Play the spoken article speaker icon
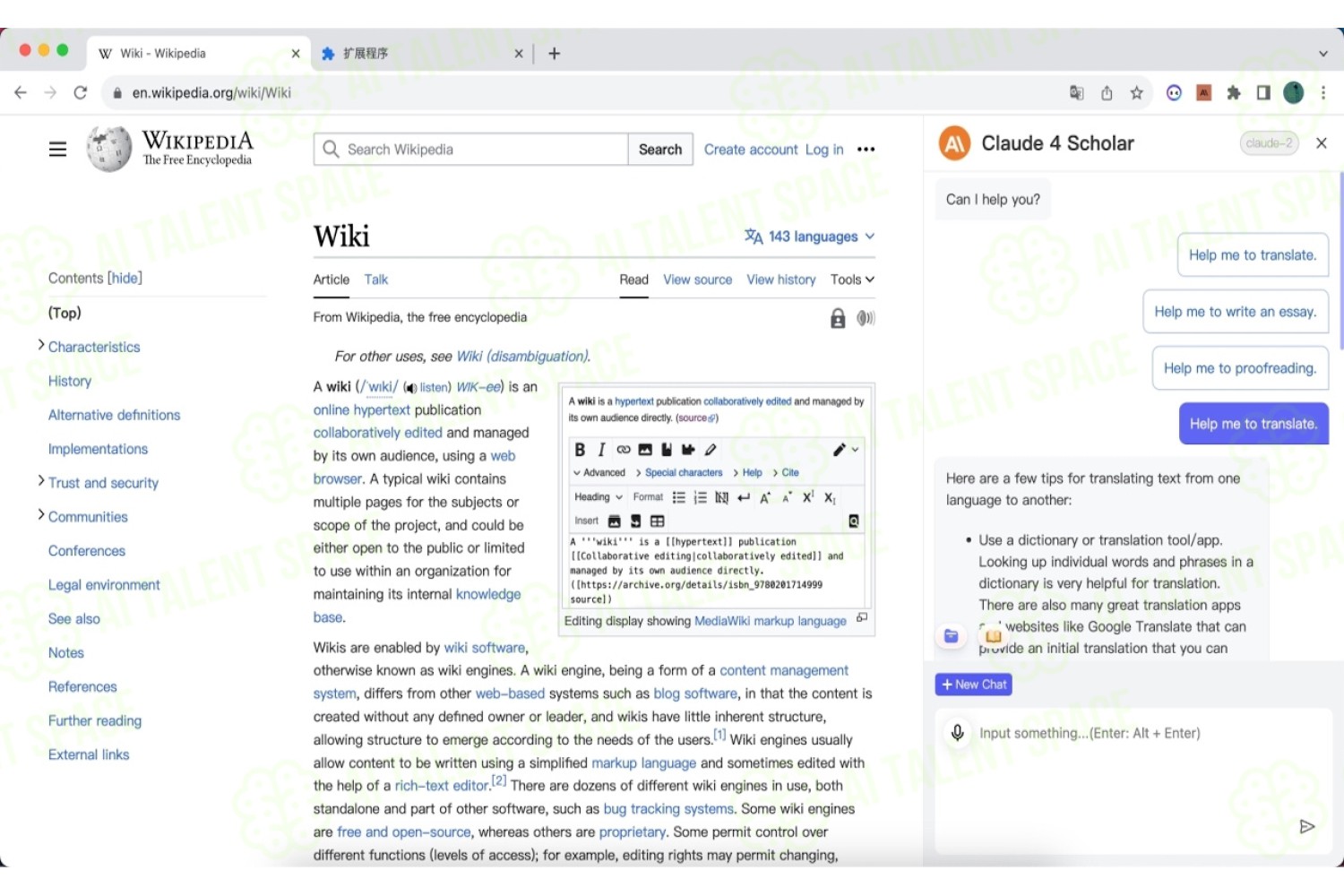The image size is (1344, 896). 865,318
